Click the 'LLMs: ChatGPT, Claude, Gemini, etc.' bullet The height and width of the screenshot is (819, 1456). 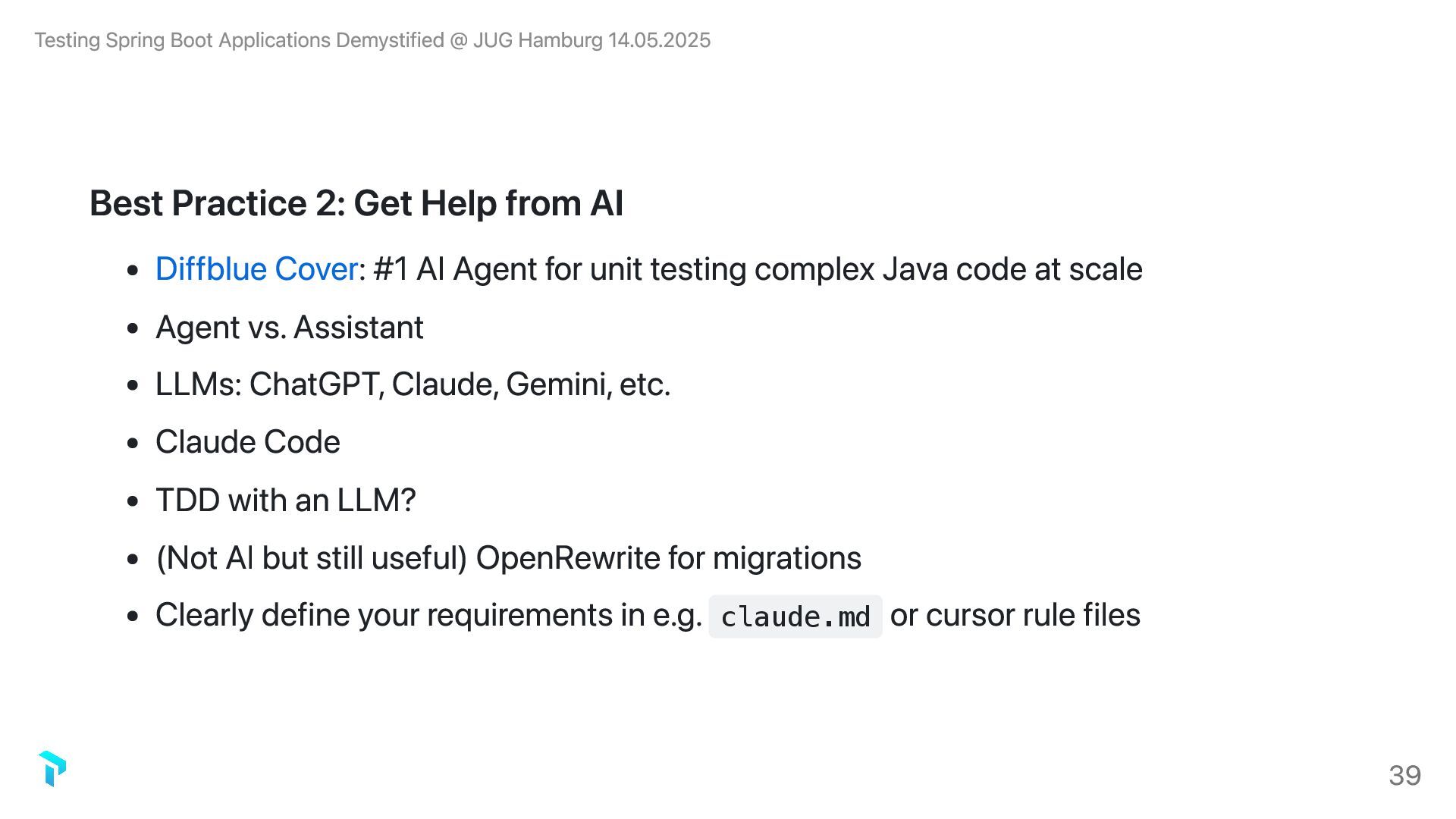click(x=413, y=384)
